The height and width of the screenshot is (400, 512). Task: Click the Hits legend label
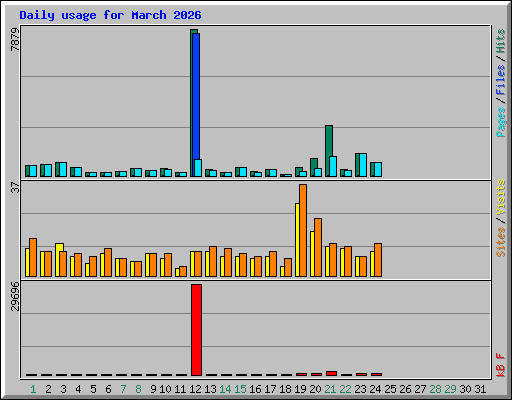point(501,41)
